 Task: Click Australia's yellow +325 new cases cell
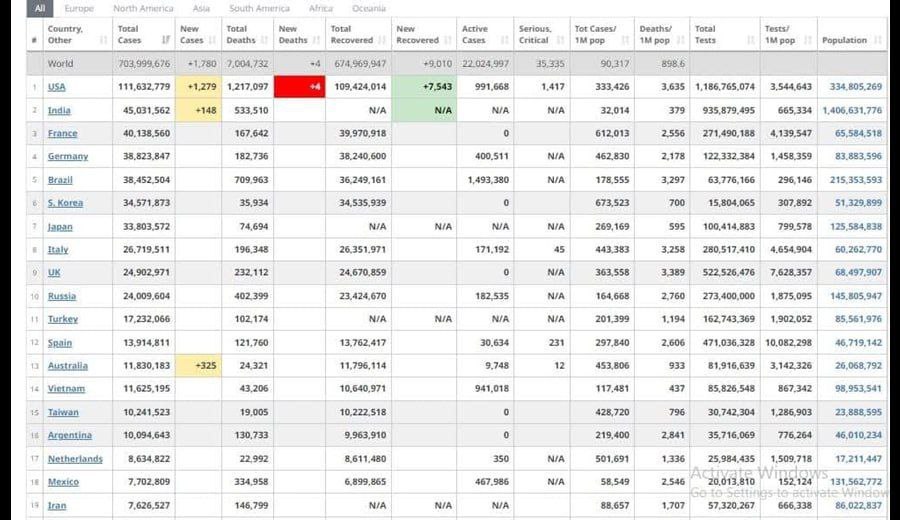(x=197, y=366)
